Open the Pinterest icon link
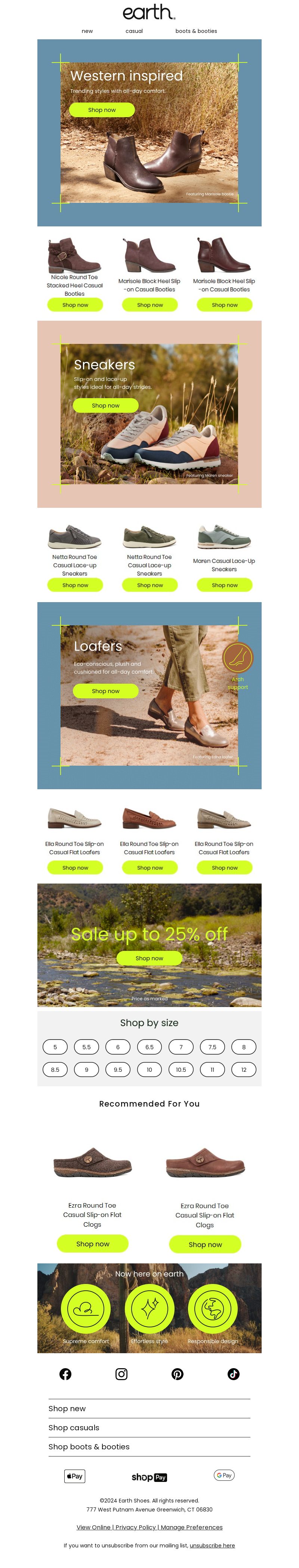 click(178, 1374)
